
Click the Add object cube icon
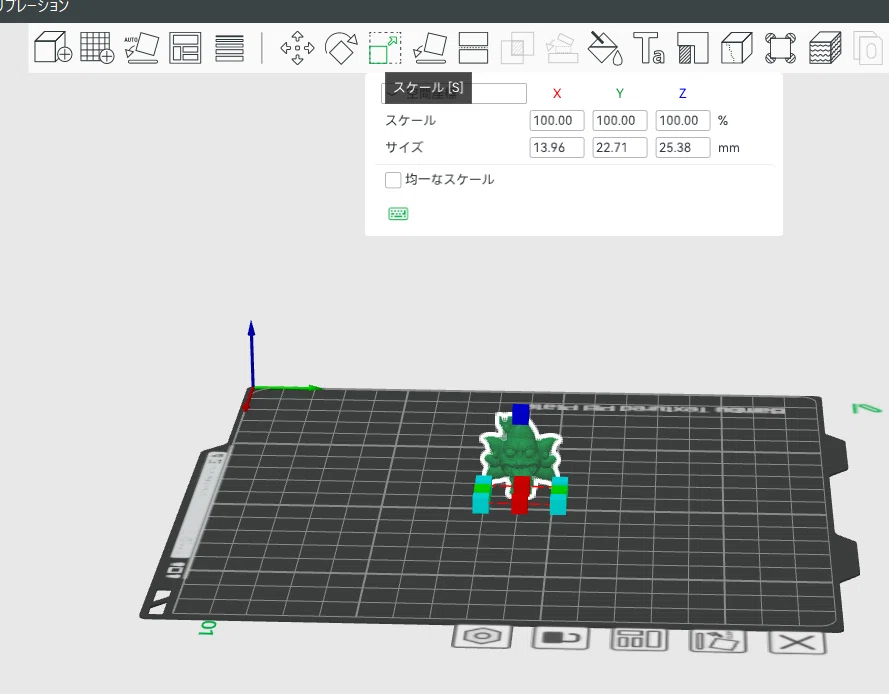point(53,47)
